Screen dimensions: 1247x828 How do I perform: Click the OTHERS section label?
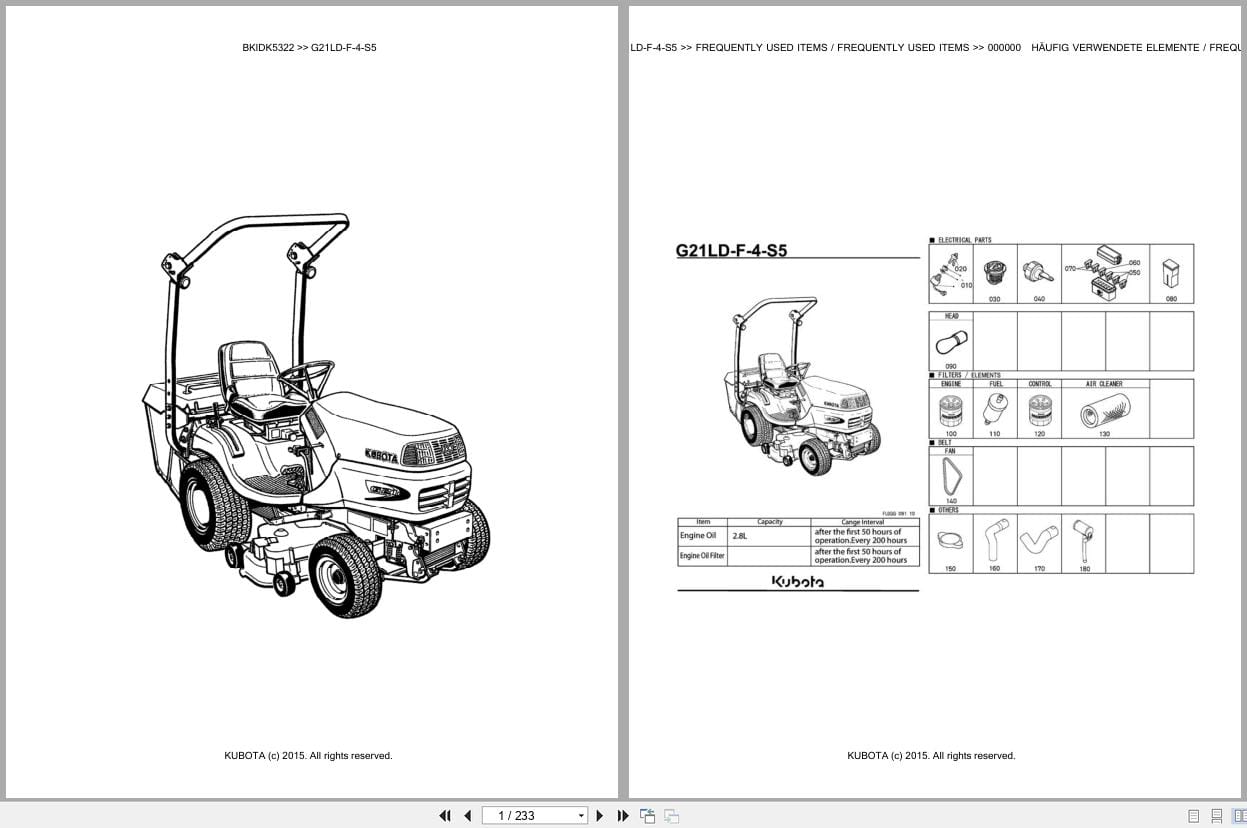[x=948, y=510]
